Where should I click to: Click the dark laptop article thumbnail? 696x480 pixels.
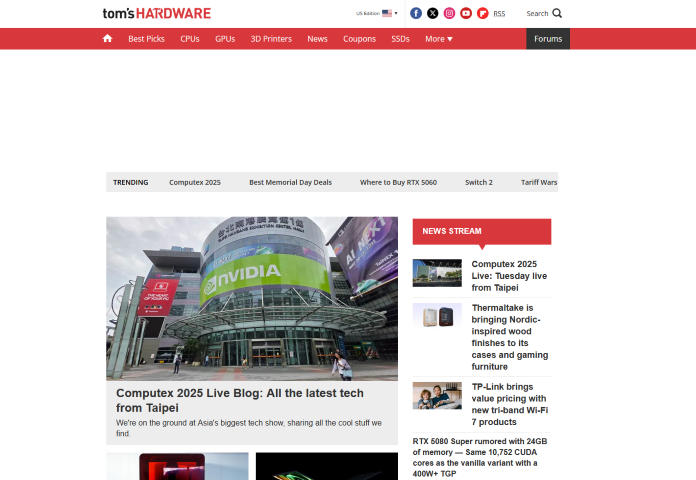[x=327, y=466]
